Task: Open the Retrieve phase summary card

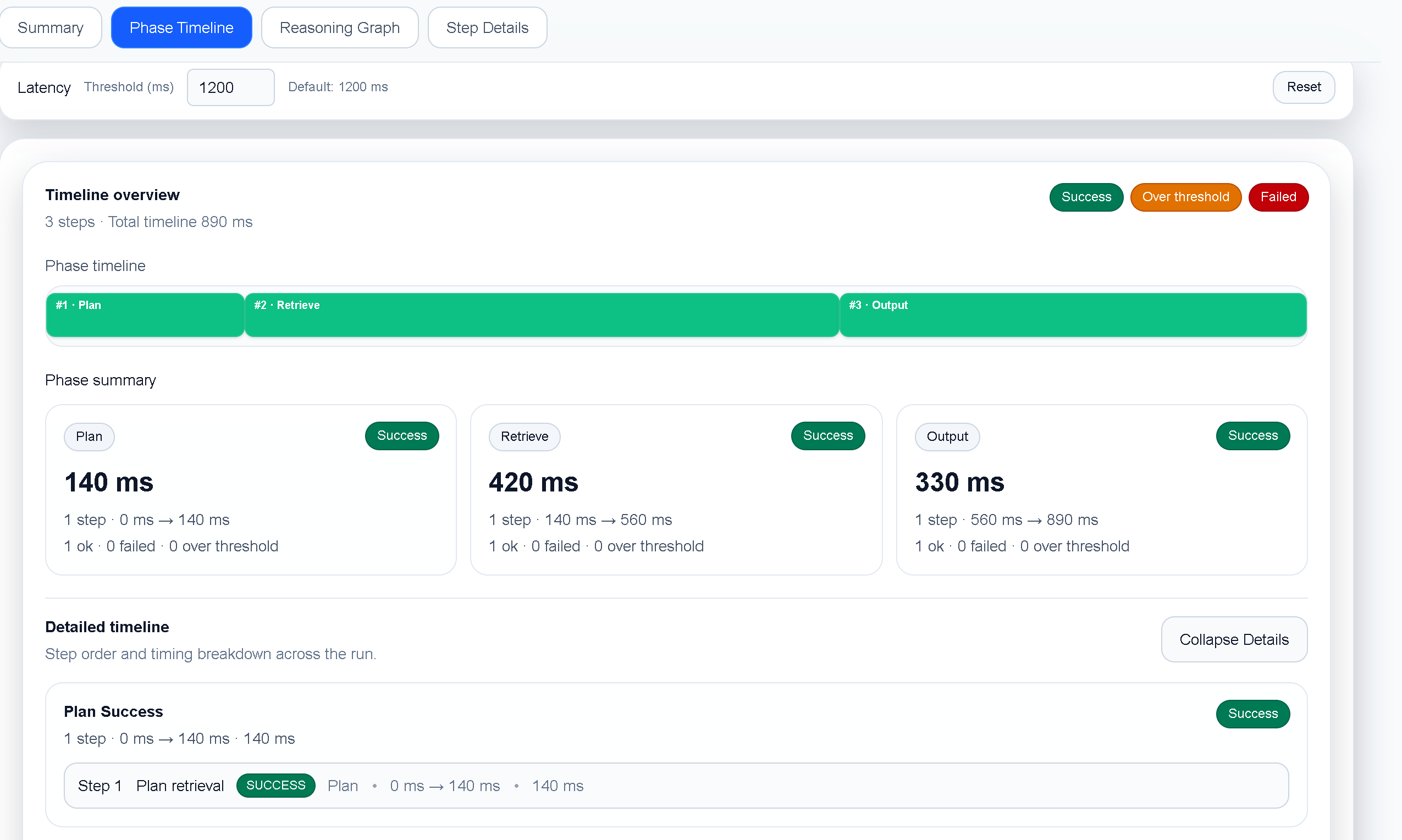Action: tap(676, 490)
